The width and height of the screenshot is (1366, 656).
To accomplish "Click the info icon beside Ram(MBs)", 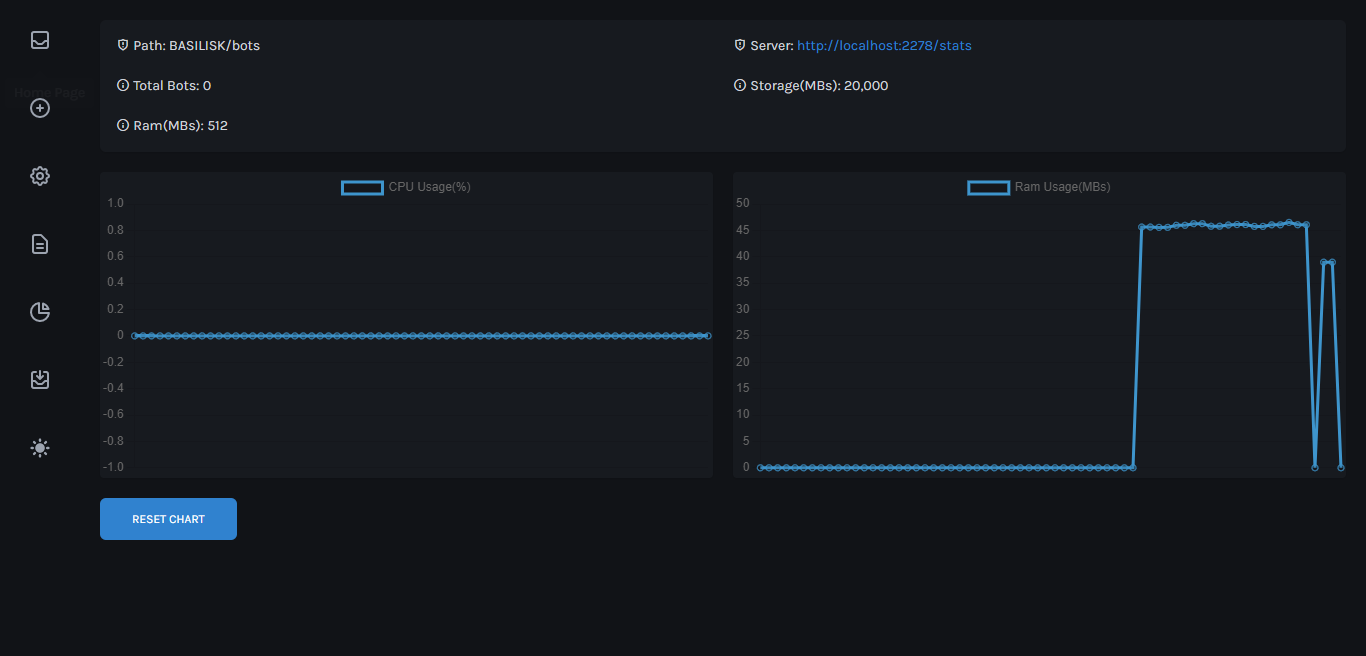I will coord(122,125).
